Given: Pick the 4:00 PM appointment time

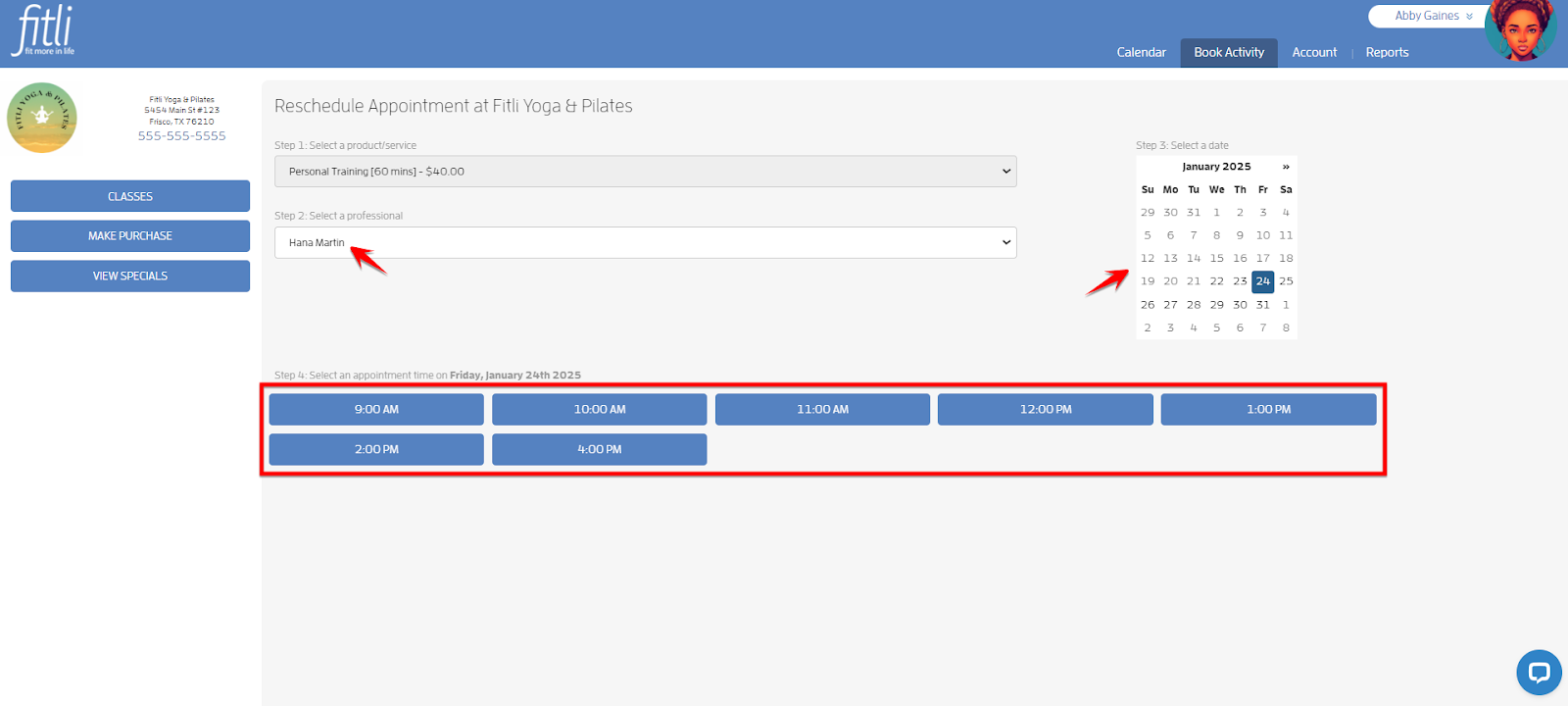Looking at the screenshot, I should point(600,450).
